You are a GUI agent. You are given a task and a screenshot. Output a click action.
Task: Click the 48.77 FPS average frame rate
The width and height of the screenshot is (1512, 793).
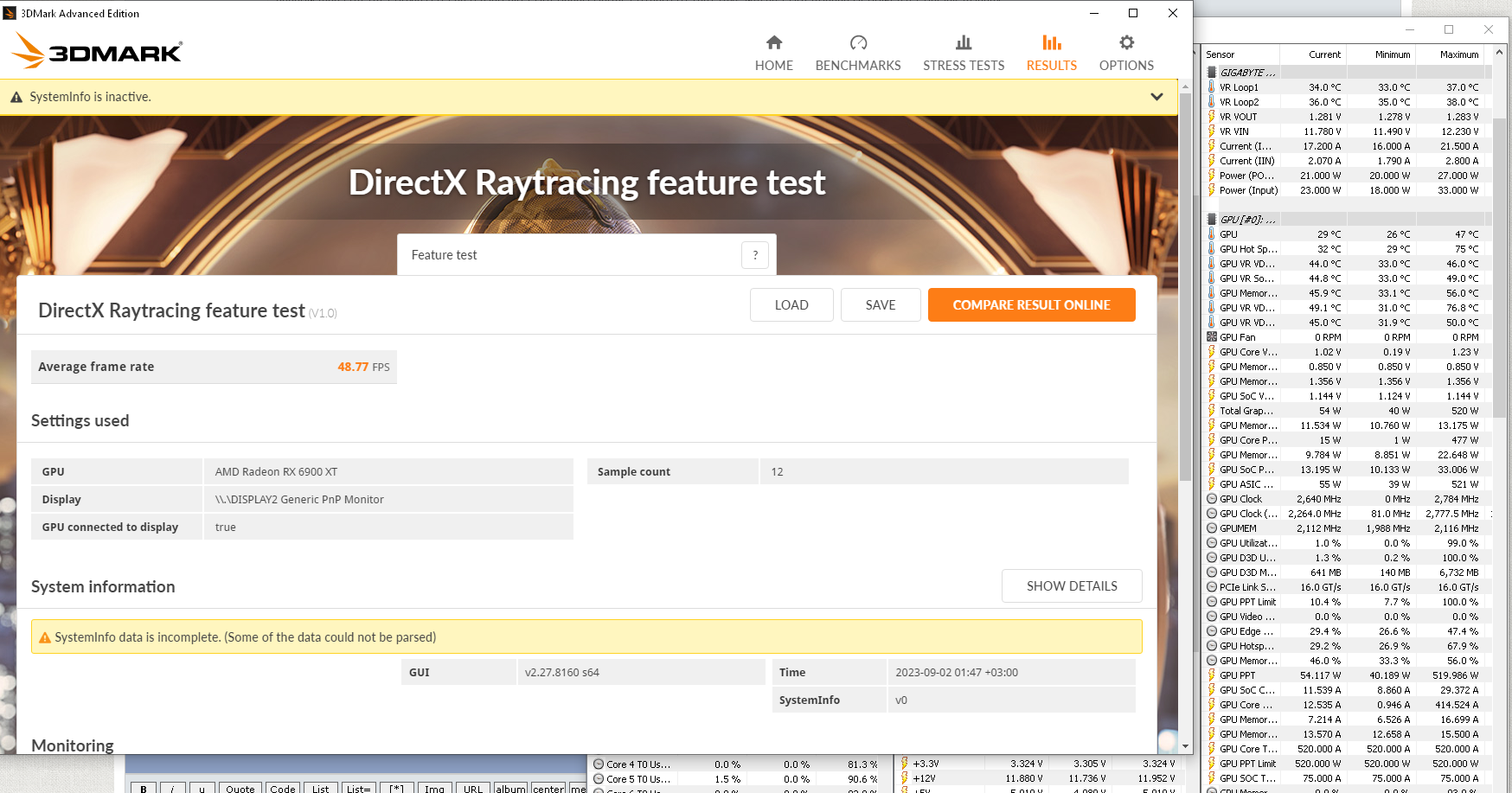pyautogui.click(x=363, y=367)
